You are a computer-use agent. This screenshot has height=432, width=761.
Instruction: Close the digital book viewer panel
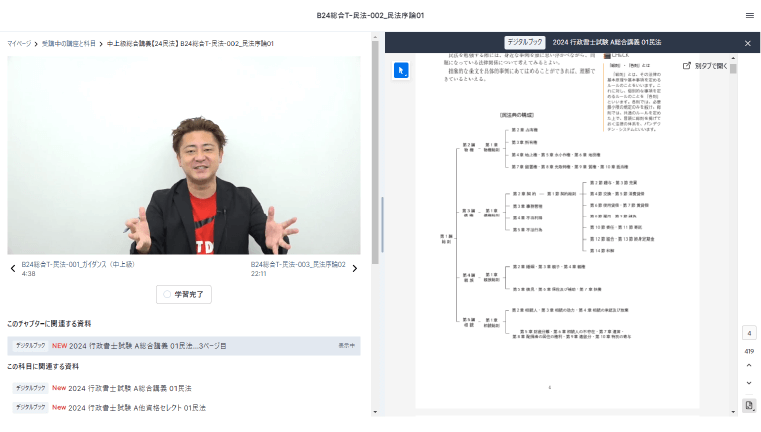pyautogui.click(x=747, y=43)
